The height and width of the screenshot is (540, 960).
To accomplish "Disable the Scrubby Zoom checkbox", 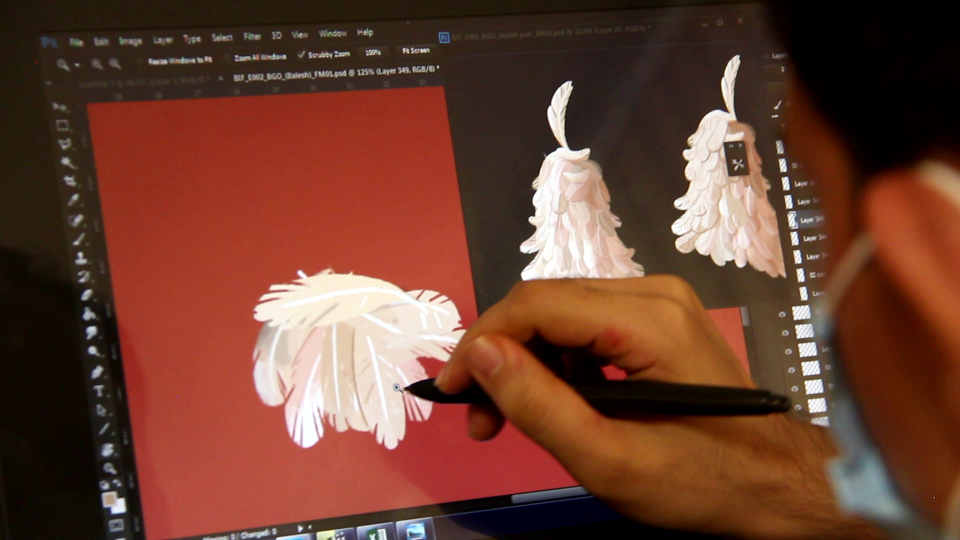I will 301,54.
